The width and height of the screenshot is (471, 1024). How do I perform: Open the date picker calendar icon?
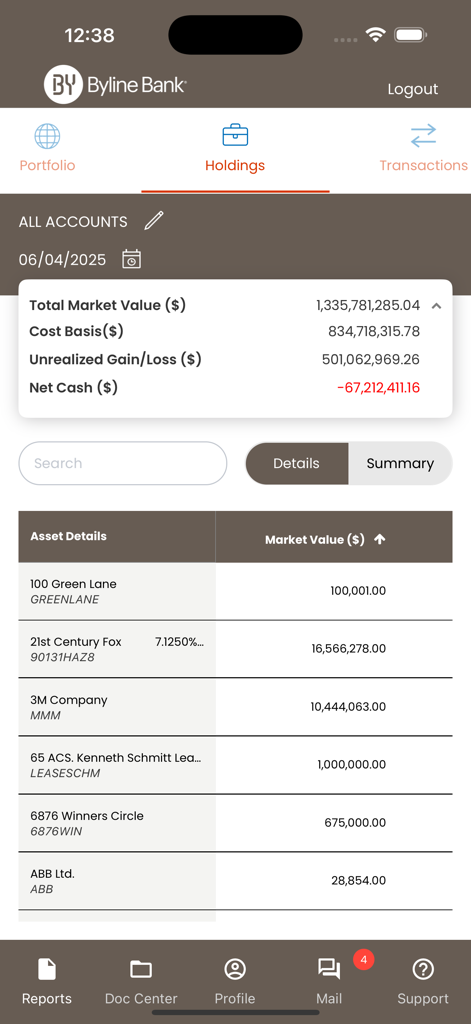pyautogui.click(x=131, y=259)
